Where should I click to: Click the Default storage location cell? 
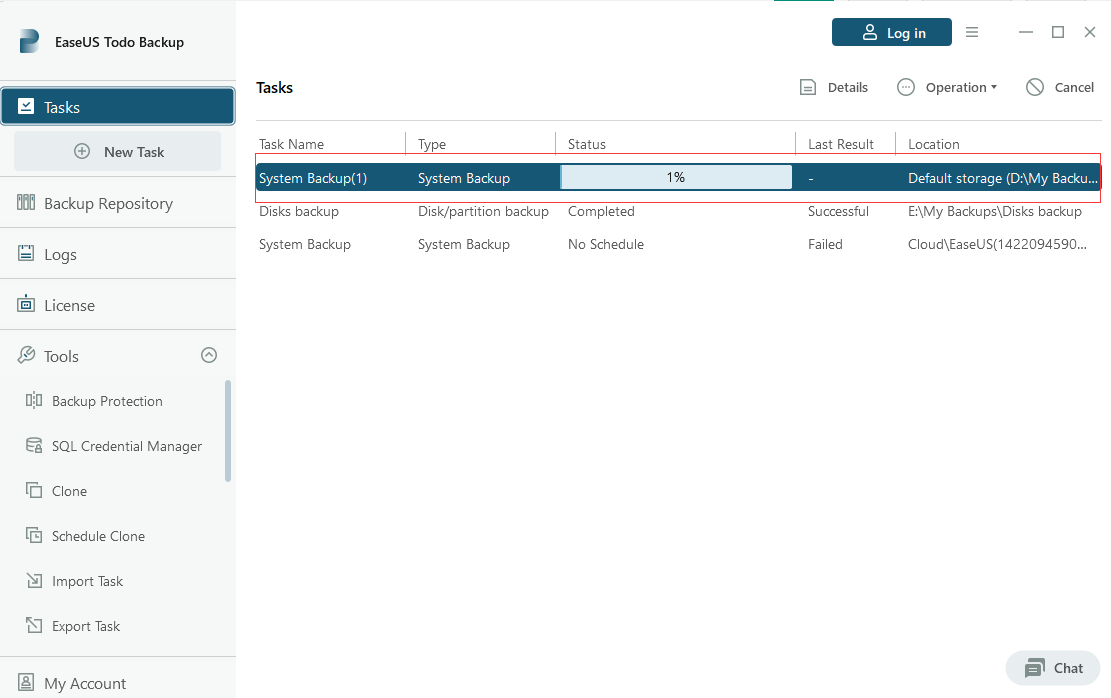tap(1003, 178)
